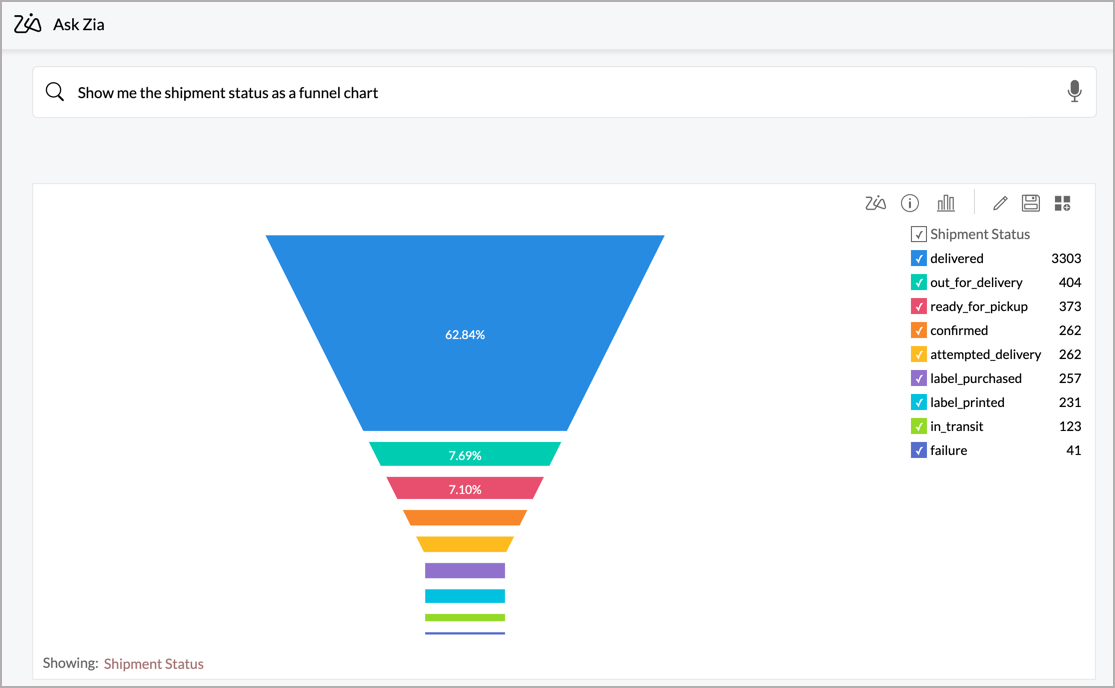1115x688 pixels.
Task: Uncheck the Shipment Status legend checkbox
Action: [918, 234]
